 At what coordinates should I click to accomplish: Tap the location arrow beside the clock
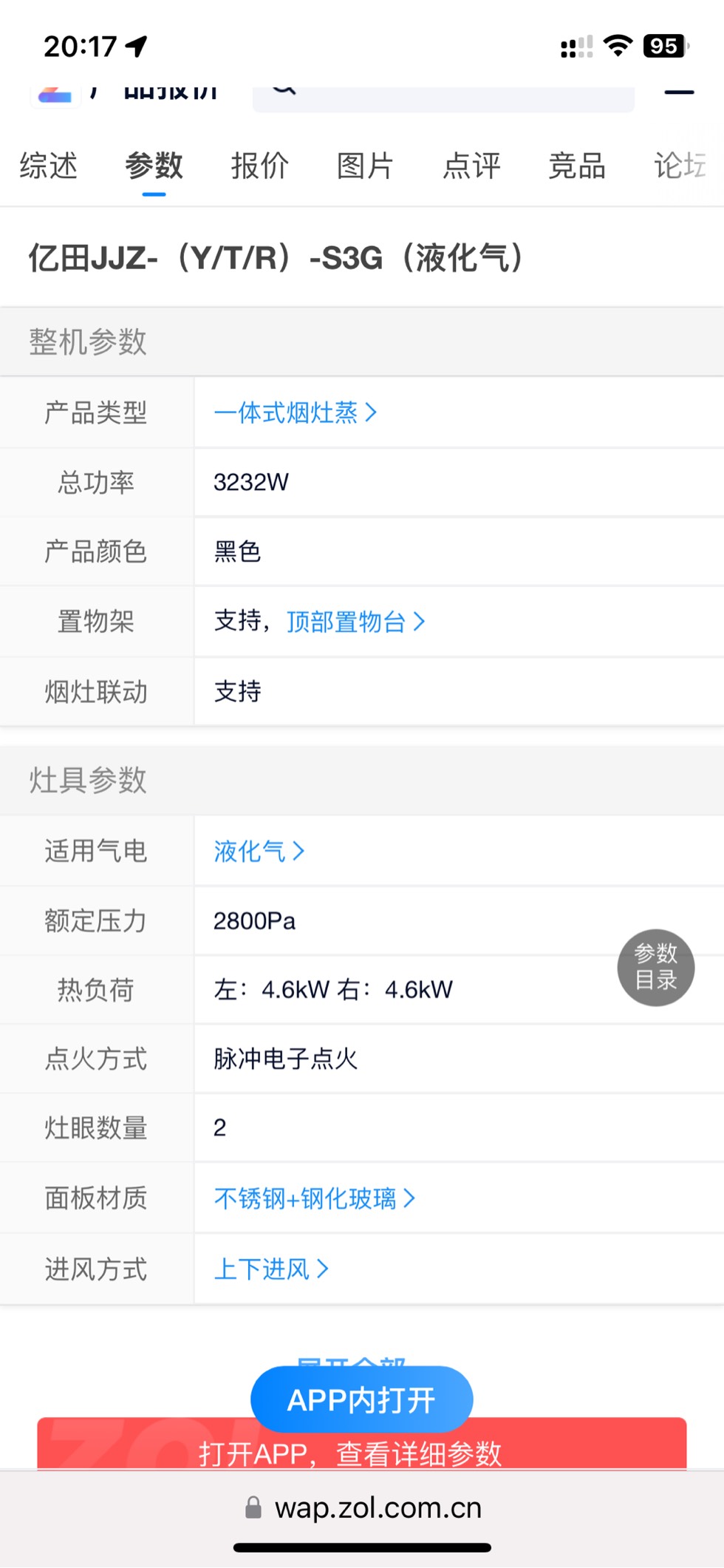(137, 47)
